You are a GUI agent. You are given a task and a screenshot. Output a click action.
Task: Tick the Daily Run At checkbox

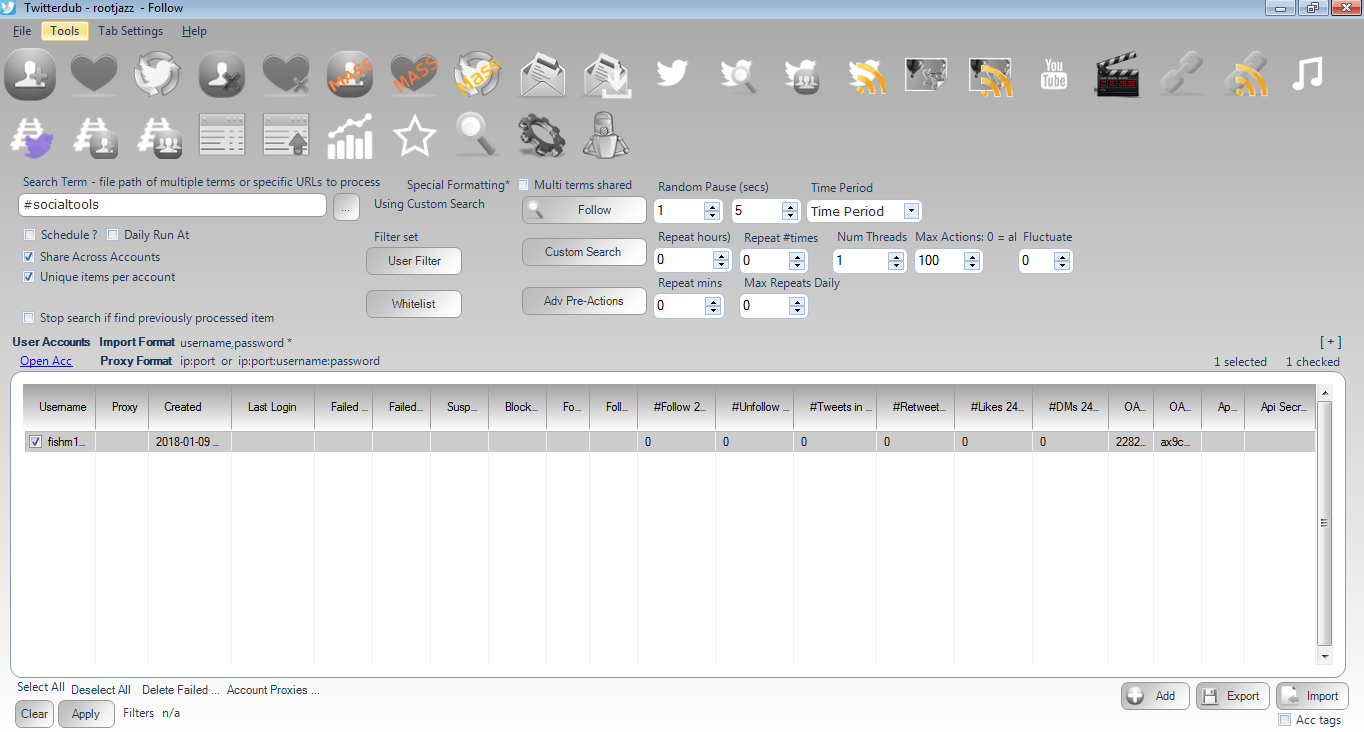(x=113, y=235)
